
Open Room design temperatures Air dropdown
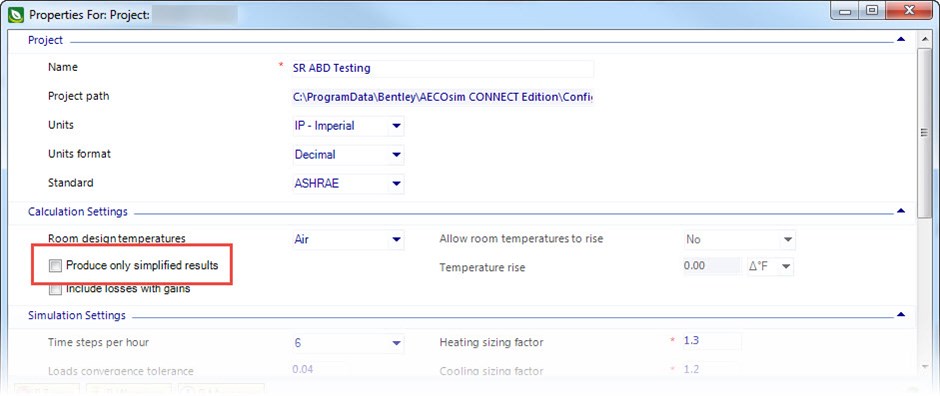[x=346, y=239]
